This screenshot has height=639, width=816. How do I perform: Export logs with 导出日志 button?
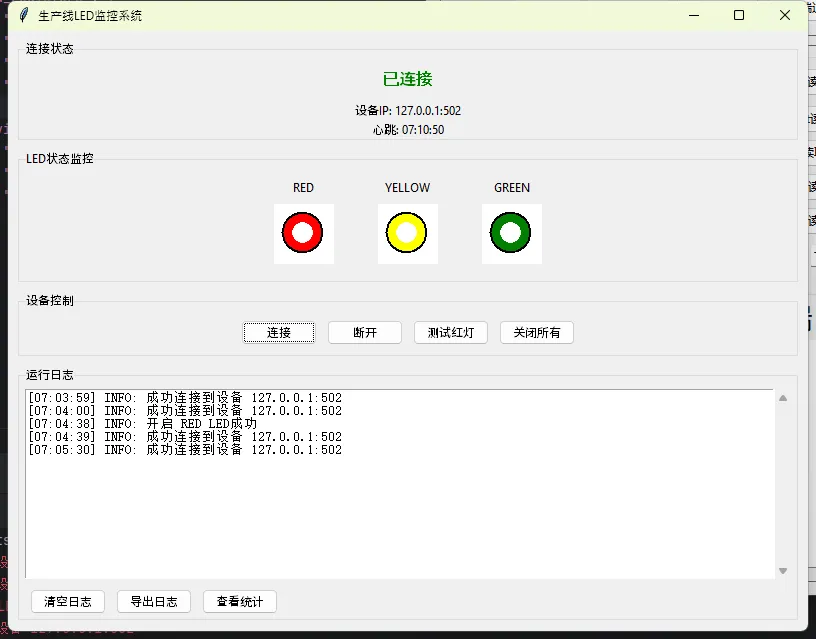154,602
